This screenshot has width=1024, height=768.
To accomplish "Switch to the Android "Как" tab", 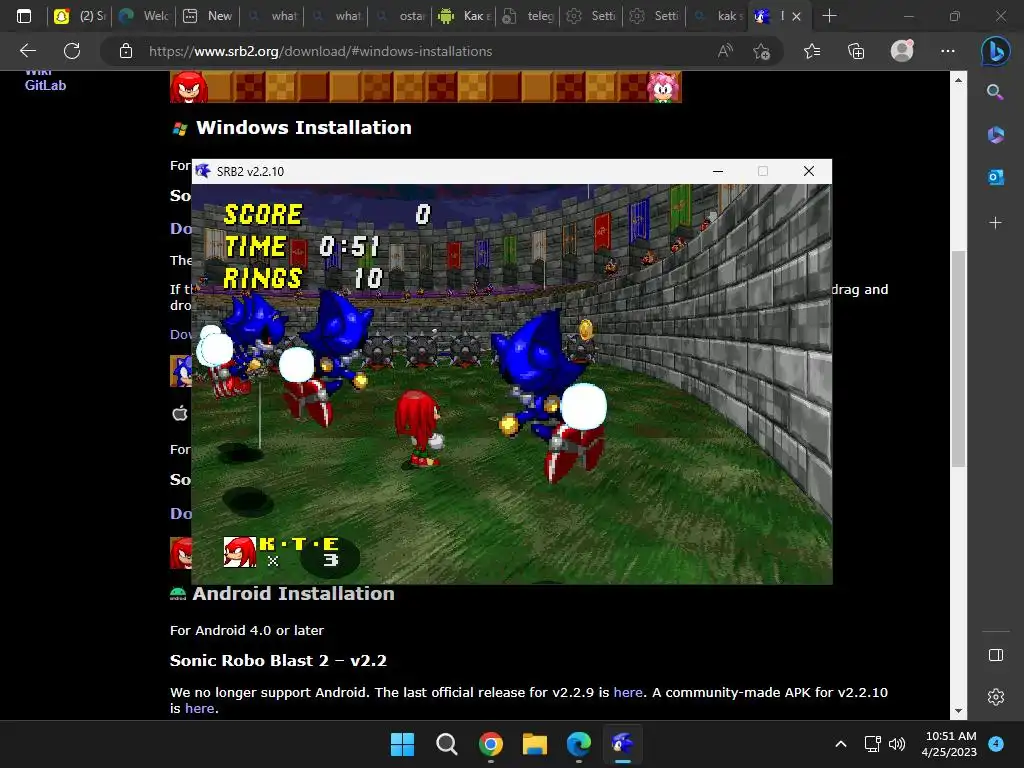I will 464,16.
